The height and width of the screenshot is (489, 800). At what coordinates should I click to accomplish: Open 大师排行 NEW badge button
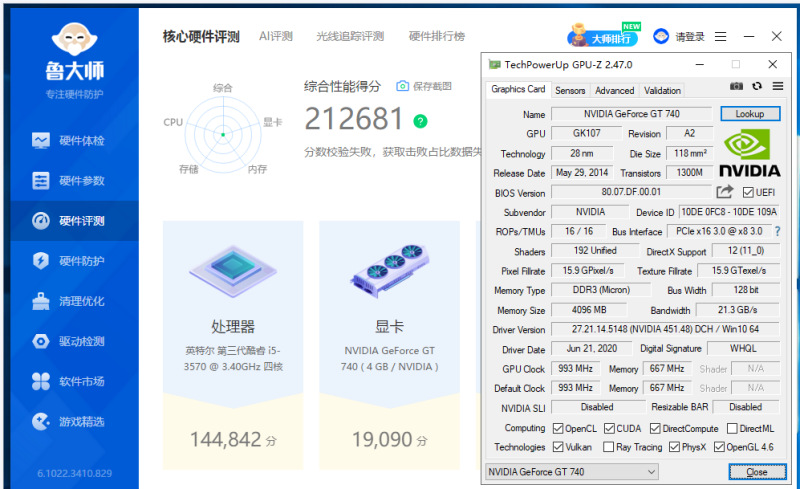[x=604, y=35]
